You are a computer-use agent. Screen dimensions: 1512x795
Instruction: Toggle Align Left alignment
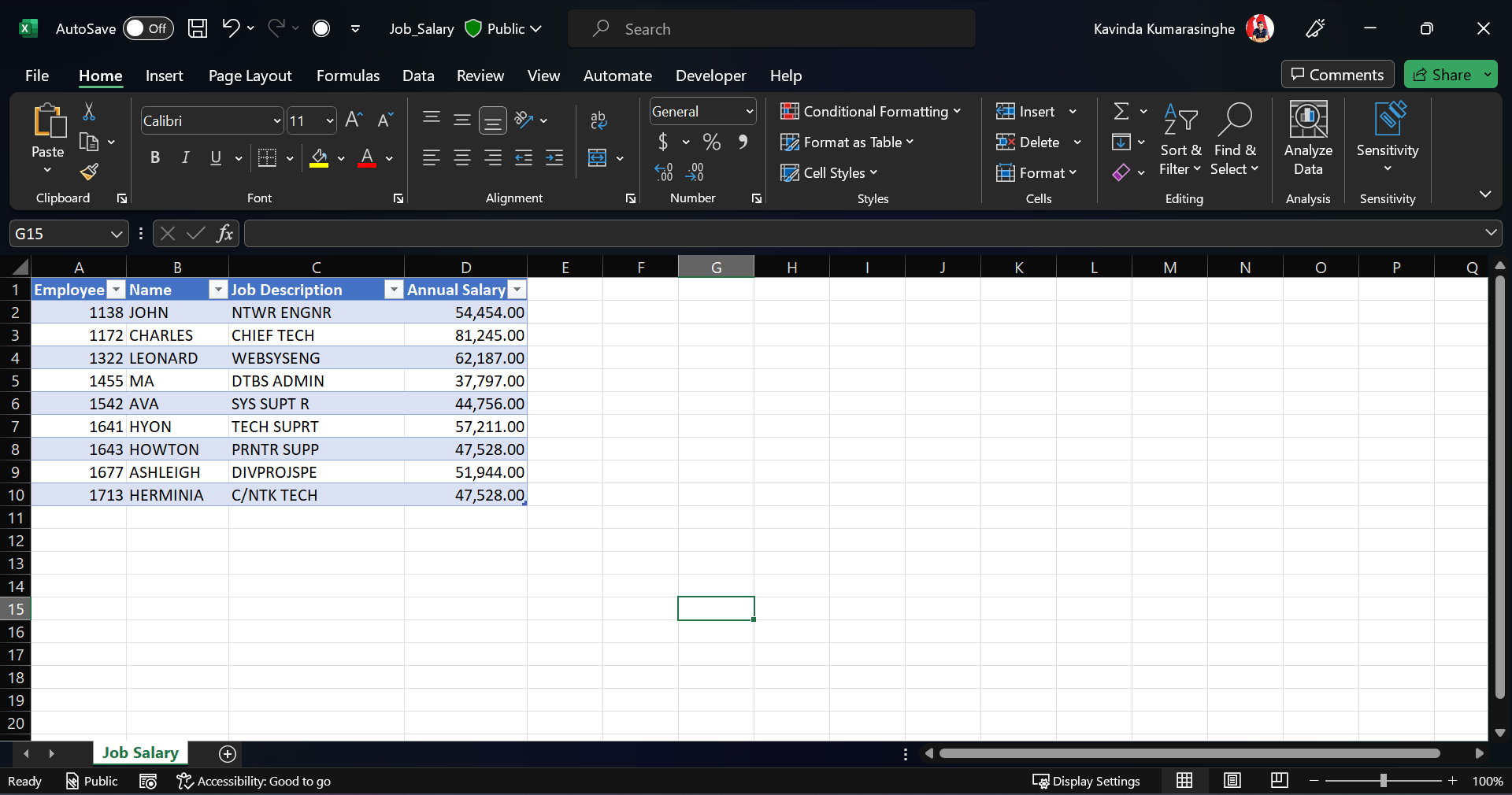(x=431, y=158)
